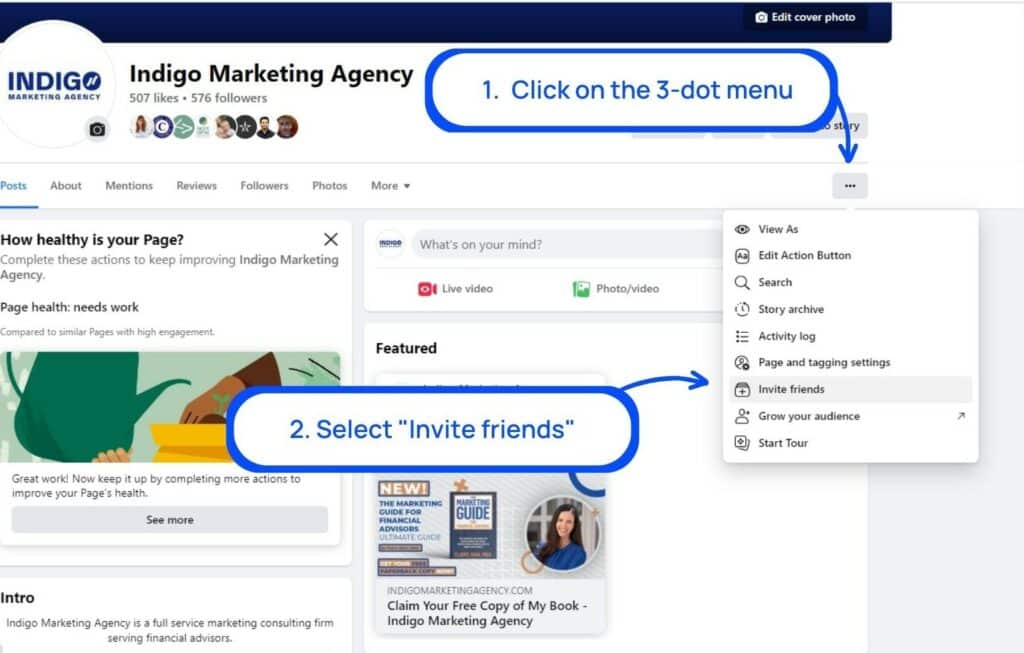Click the Grow your audience person icon

[742, 416]
